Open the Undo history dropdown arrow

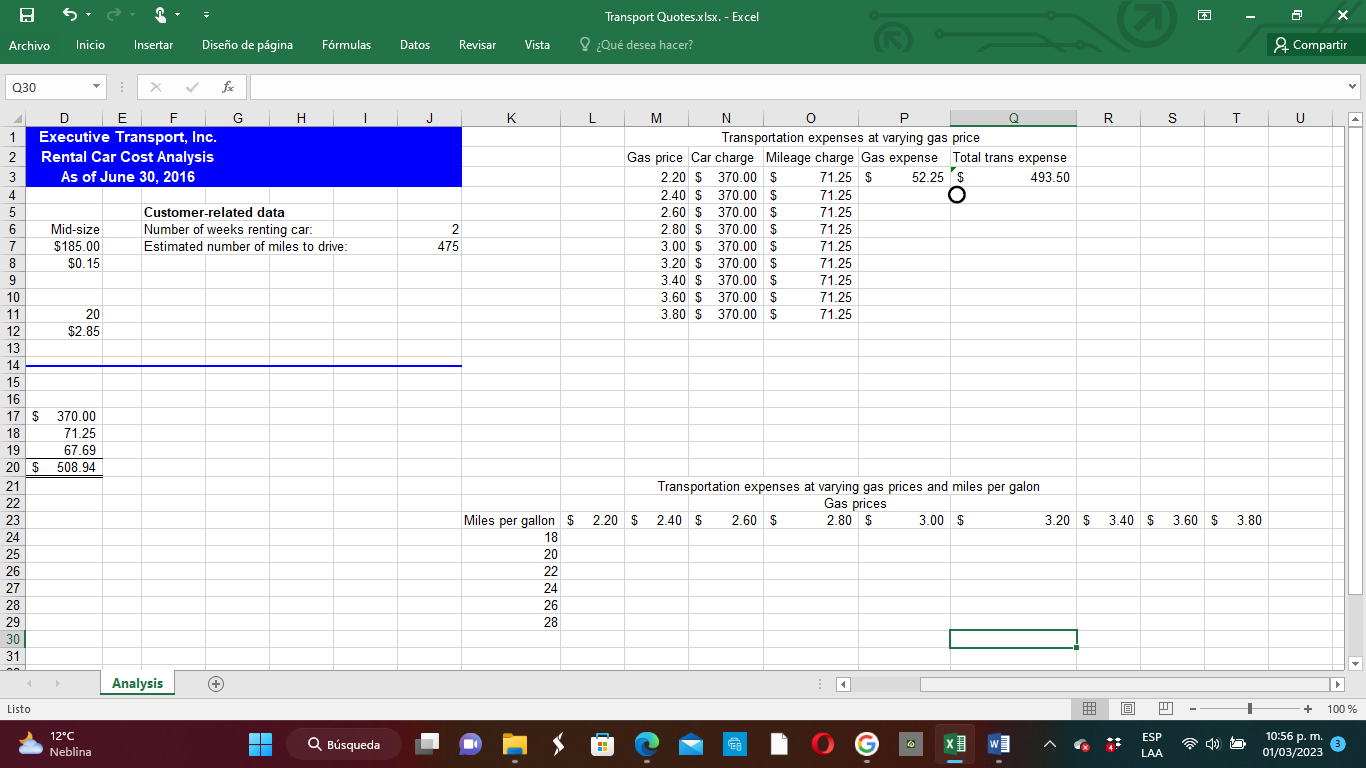[86, 17]
